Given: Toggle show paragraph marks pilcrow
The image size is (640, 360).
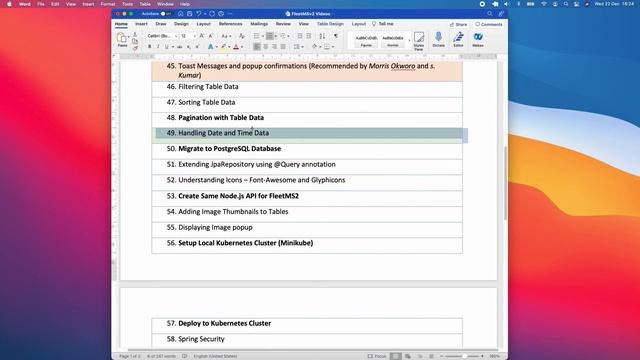Looking at the screenshot, I should click(336, 36).
